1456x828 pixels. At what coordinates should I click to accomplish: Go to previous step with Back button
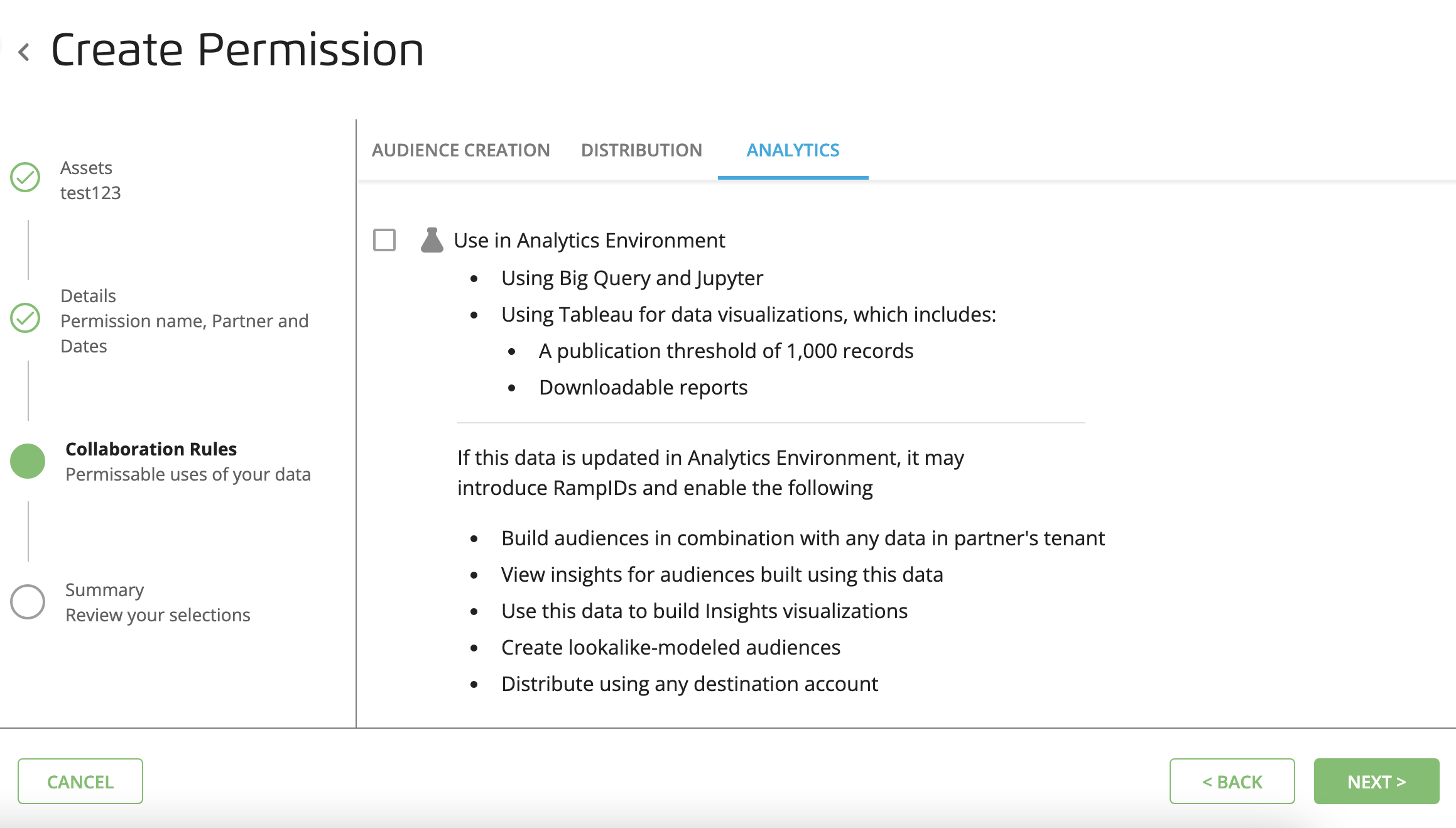(1232, 782)
